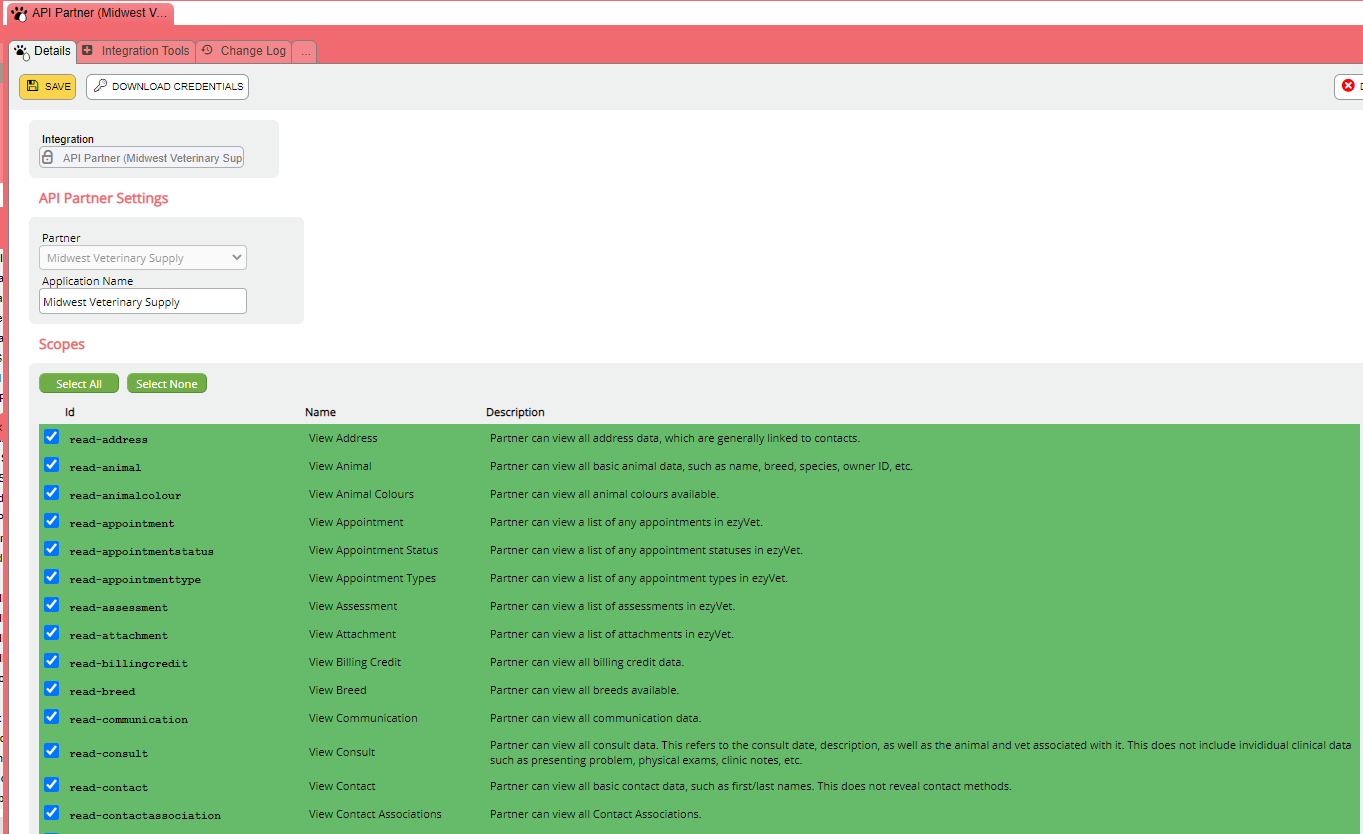The width and height of the screenshot is (1363, 834).
Task: Open the Details tab
Action: 42,52
